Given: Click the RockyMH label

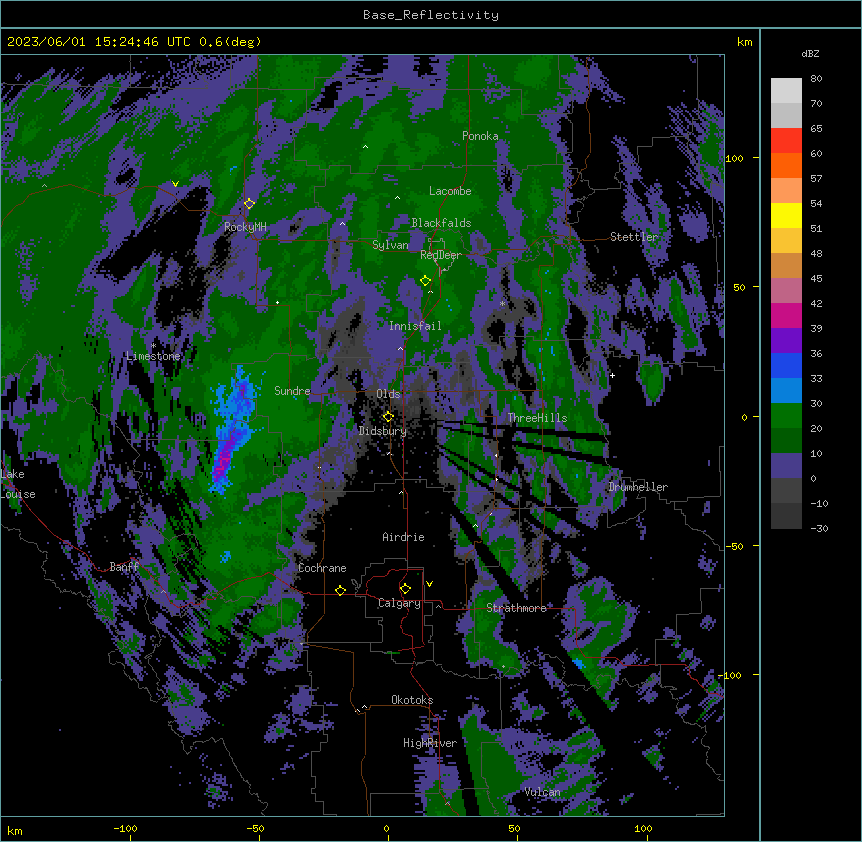Looking at the screenshot, I should [x=245, y=227].
